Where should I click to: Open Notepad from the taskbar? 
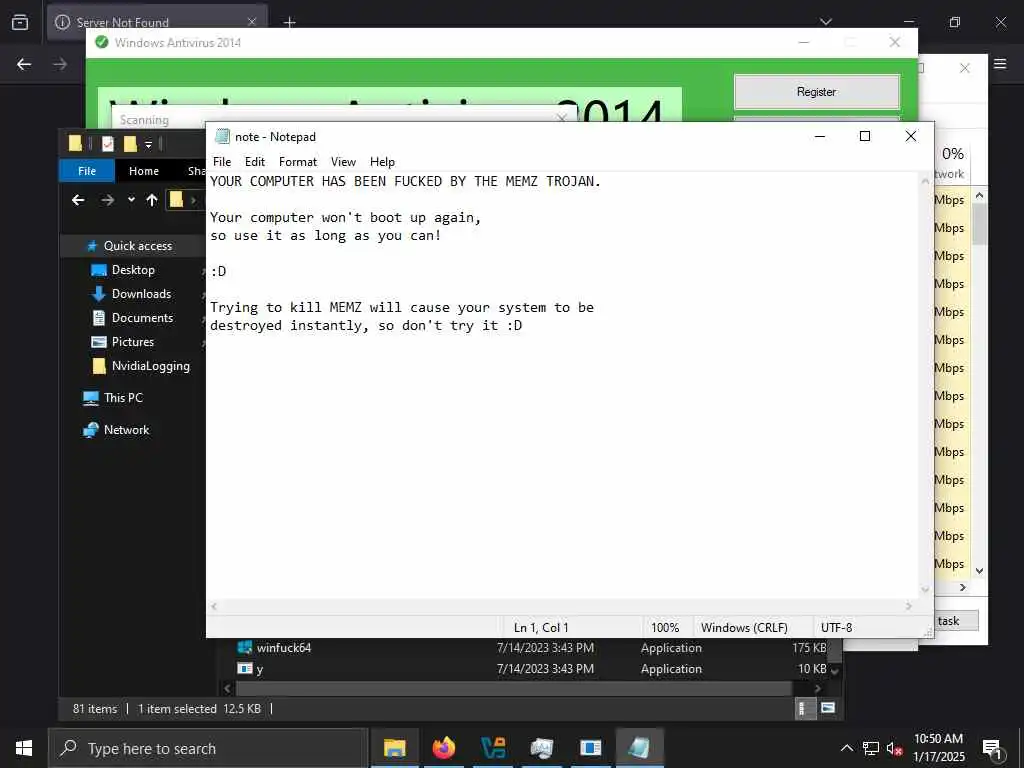pyautogui.click(x=639, y=748)
